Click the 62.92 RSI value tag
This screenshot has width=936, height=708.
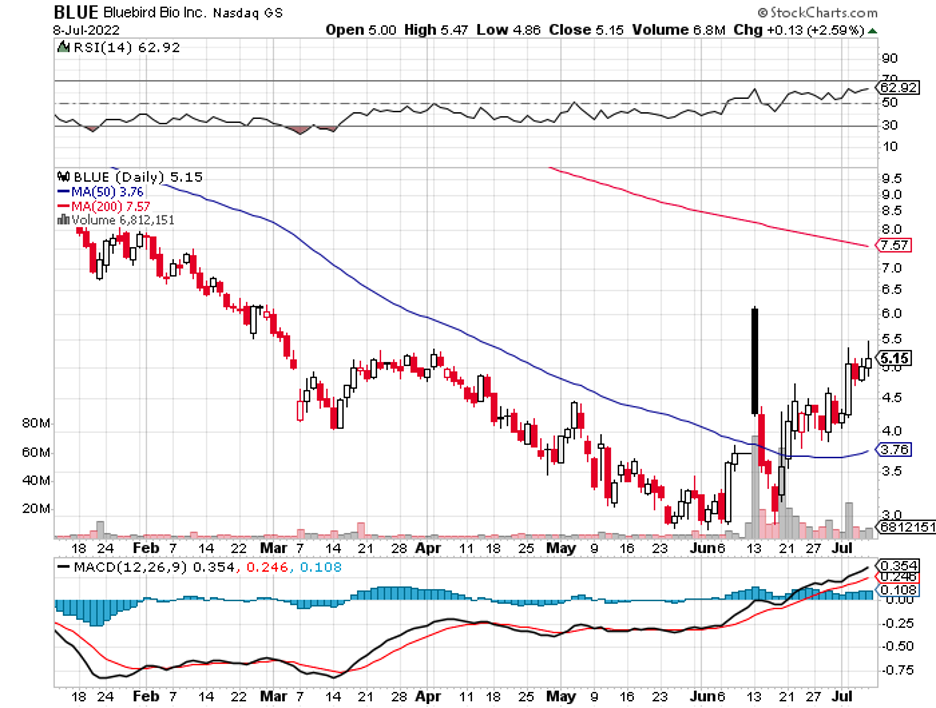click(898, 88)
